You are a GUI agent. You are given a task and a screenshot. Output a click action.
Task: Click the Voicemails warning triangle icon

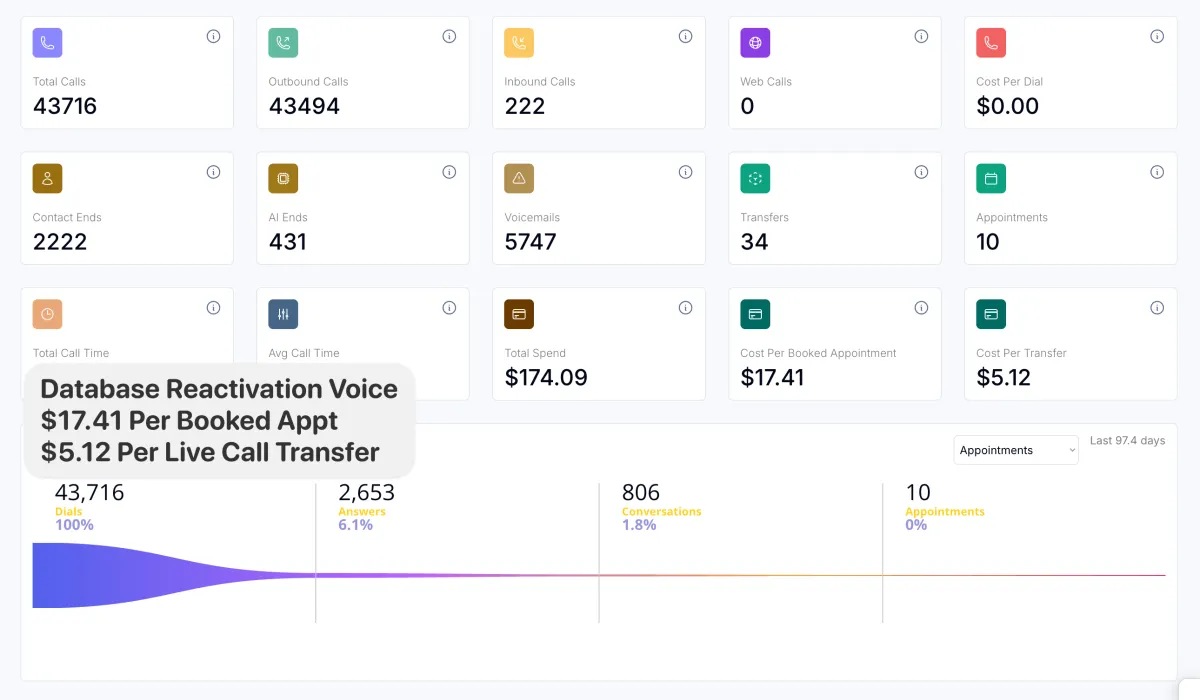[x=519, y=179]
